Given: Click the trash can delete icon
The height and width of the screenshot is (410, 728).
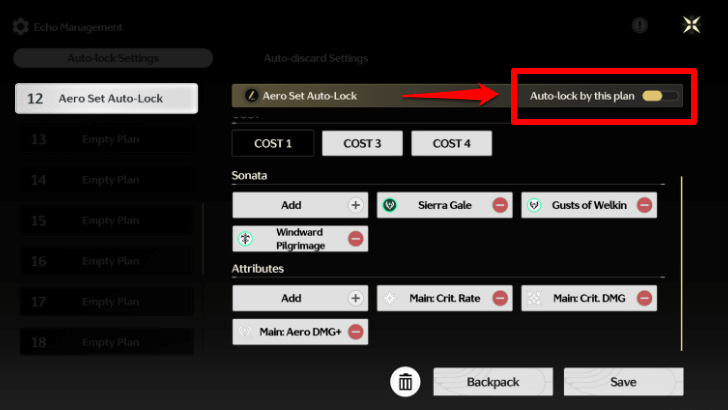Looking at the screenshot, I should (x=405, y=381).
